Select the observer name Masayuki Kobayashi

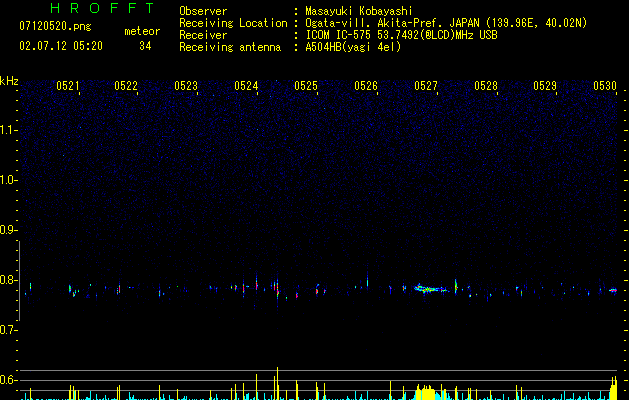click(x=358, y=11)
